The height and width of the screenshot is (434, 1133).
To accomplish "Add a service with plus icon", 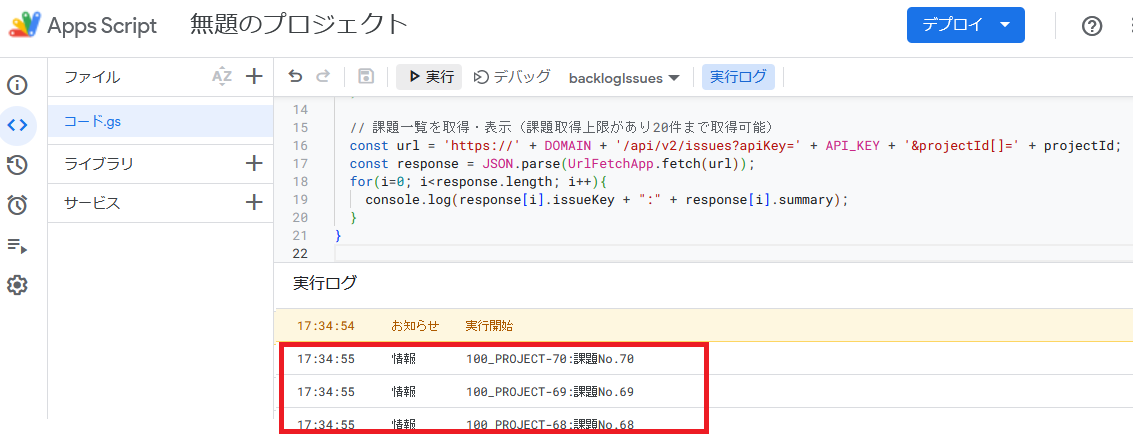I will pyautogui.click(x=254, y=203).
